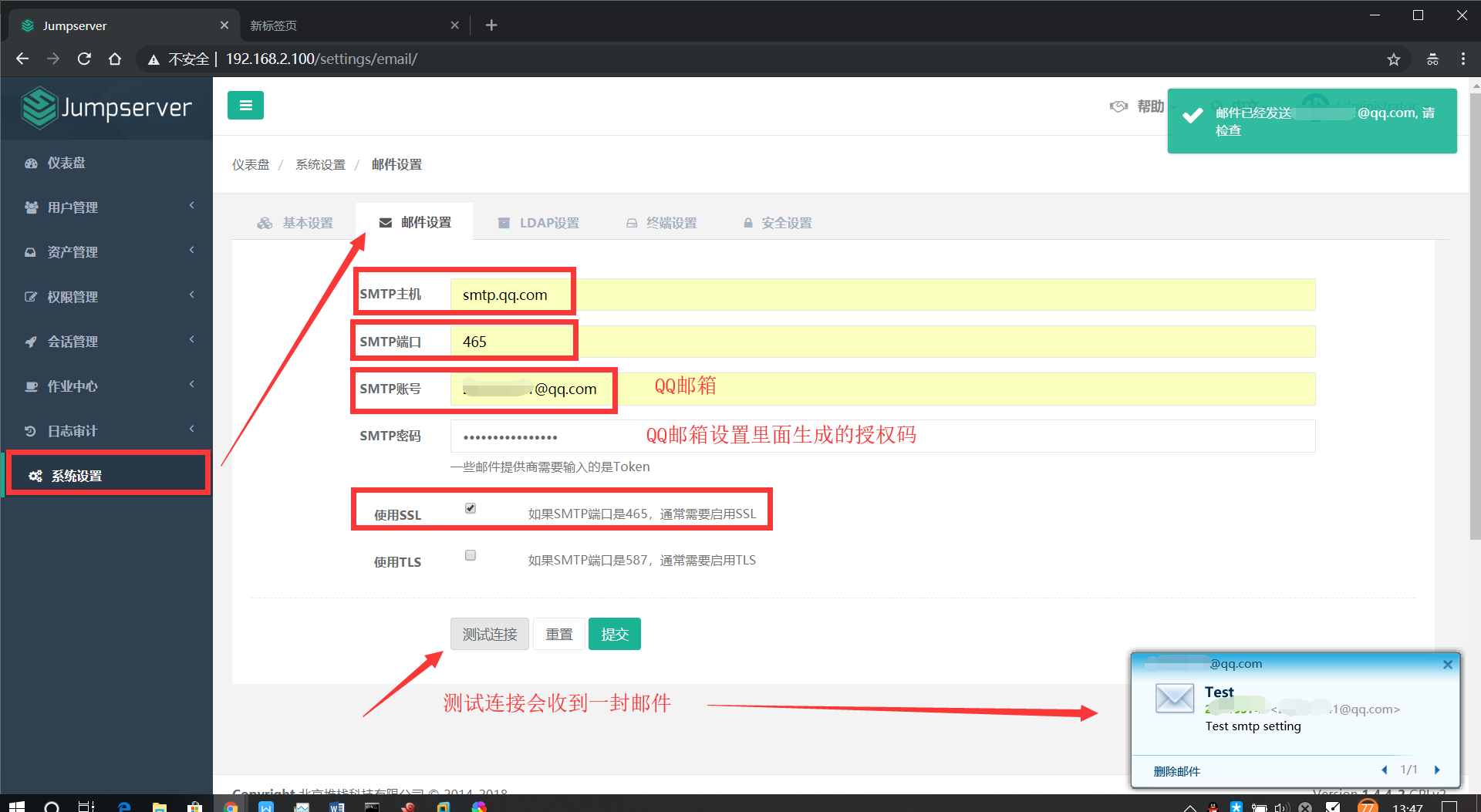Open File Explorer from taskbar
Image resolution: width=1481 pixels, height=812 pixels.
click(160, 807)
